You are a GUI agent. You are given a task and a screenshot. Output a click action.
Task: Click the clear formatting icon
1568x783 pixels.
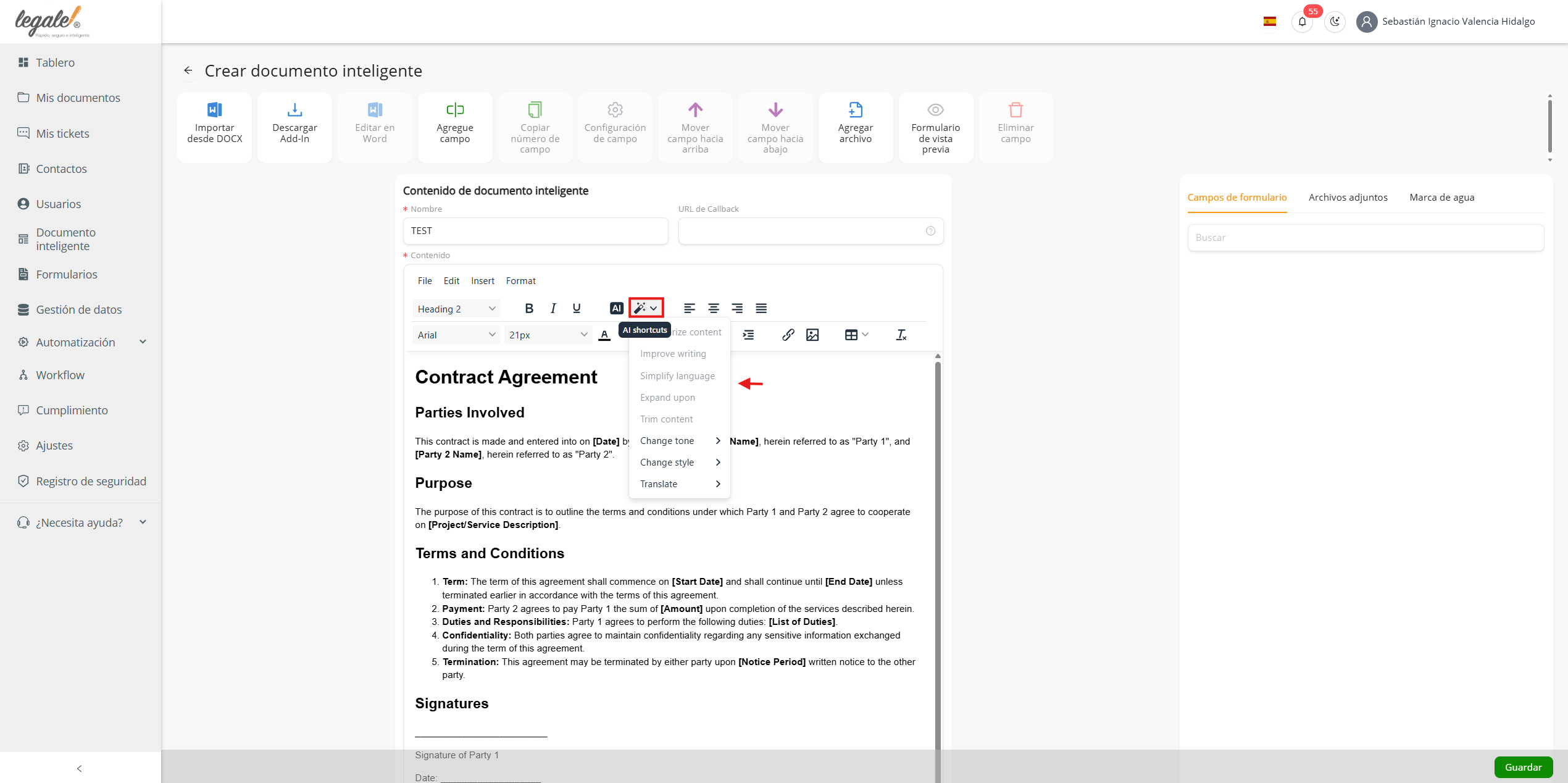click(x=901, y=335)
